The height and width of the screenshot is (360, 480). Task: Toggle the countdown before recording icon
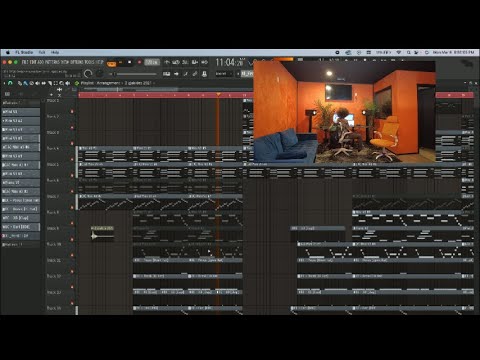point(185,62)
